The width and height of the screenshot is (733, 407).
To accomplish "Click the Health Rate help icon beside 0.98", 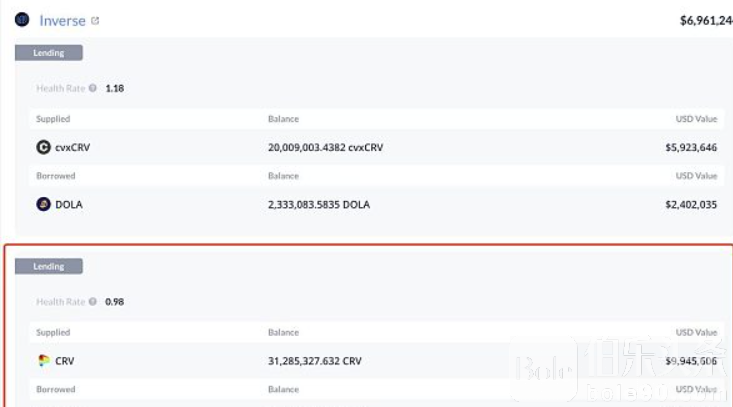I will pyautogui.click(x=93, y=301).
